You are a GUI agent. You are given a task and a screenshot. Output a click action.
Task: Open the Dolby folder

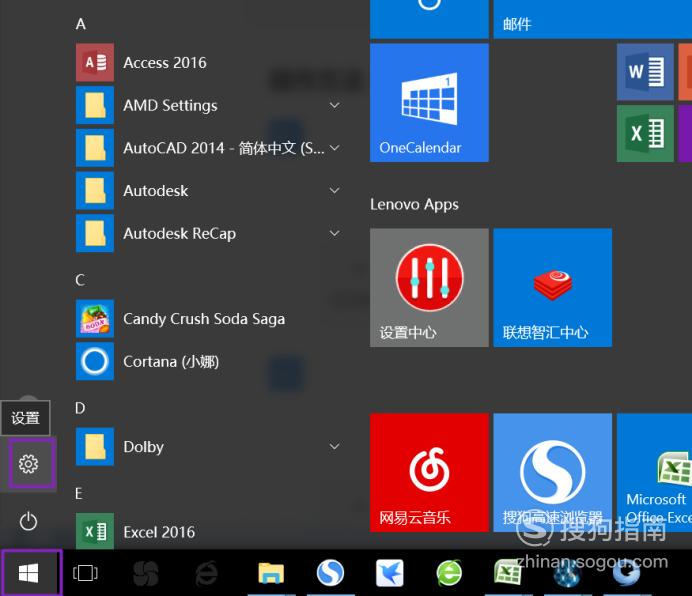click(211, 446)
